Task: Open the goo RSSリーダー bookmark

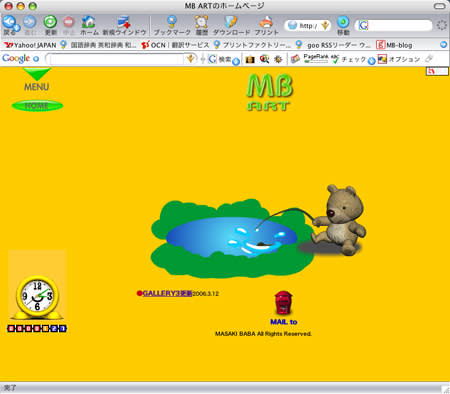Action: 333,45
